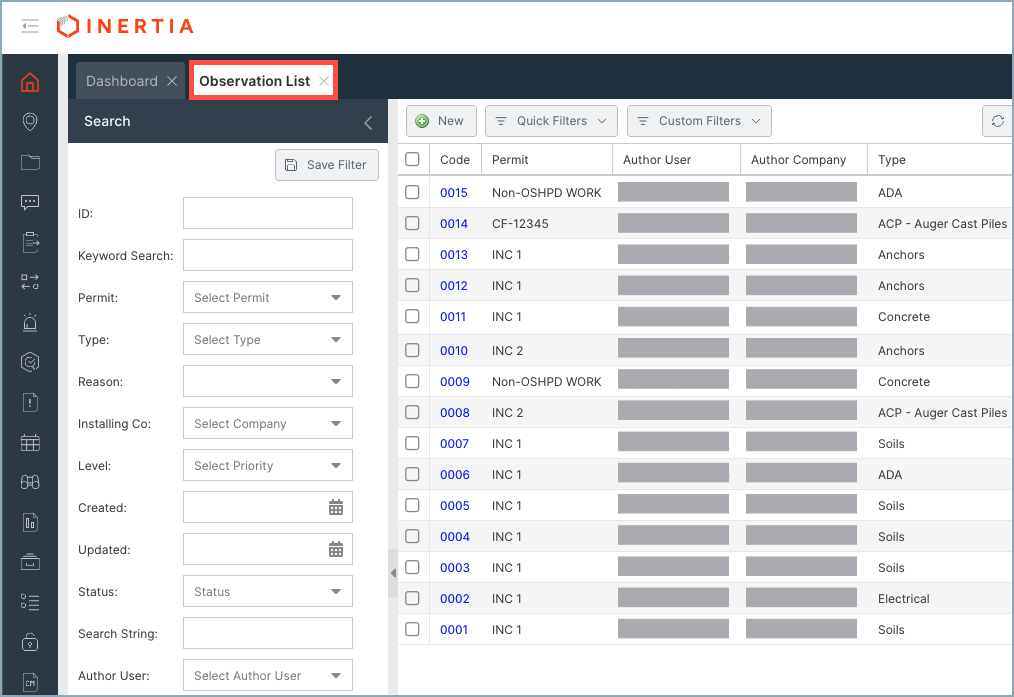Expand the Custom Filters menu
This screenshot has width=1014, height=697.
[699, 121]
